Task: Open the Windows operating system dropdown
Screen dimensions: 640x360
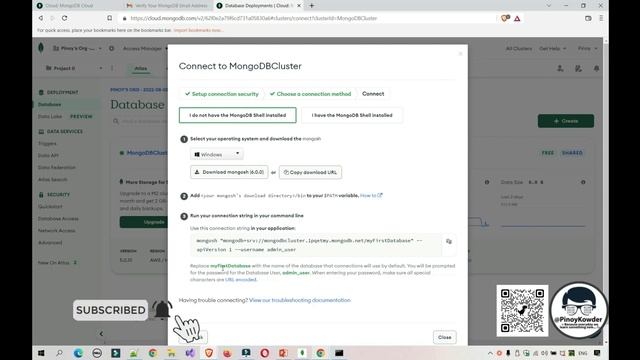Action: click(217, 154)
